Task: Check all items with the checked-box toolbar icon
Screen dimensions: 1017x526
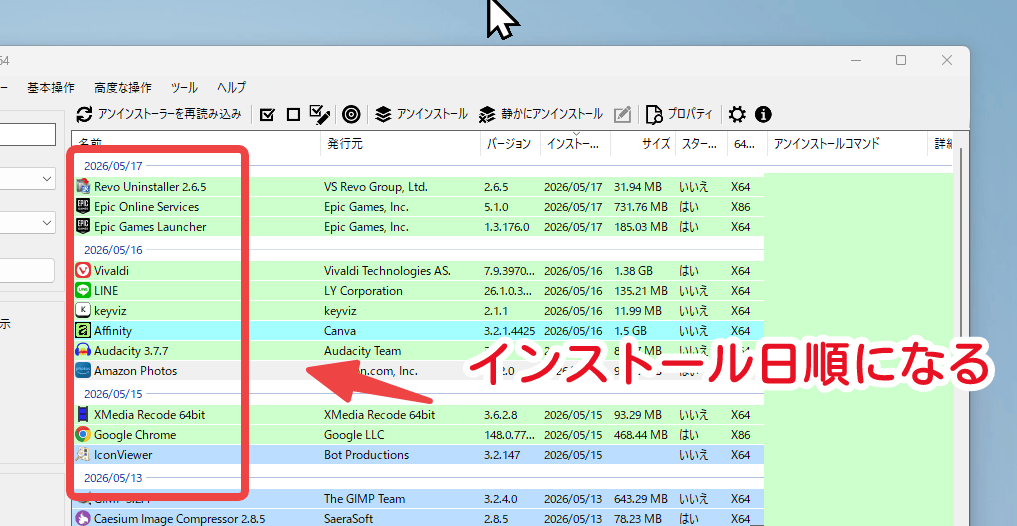Action: pyautogui.click(x=267, y=115)
